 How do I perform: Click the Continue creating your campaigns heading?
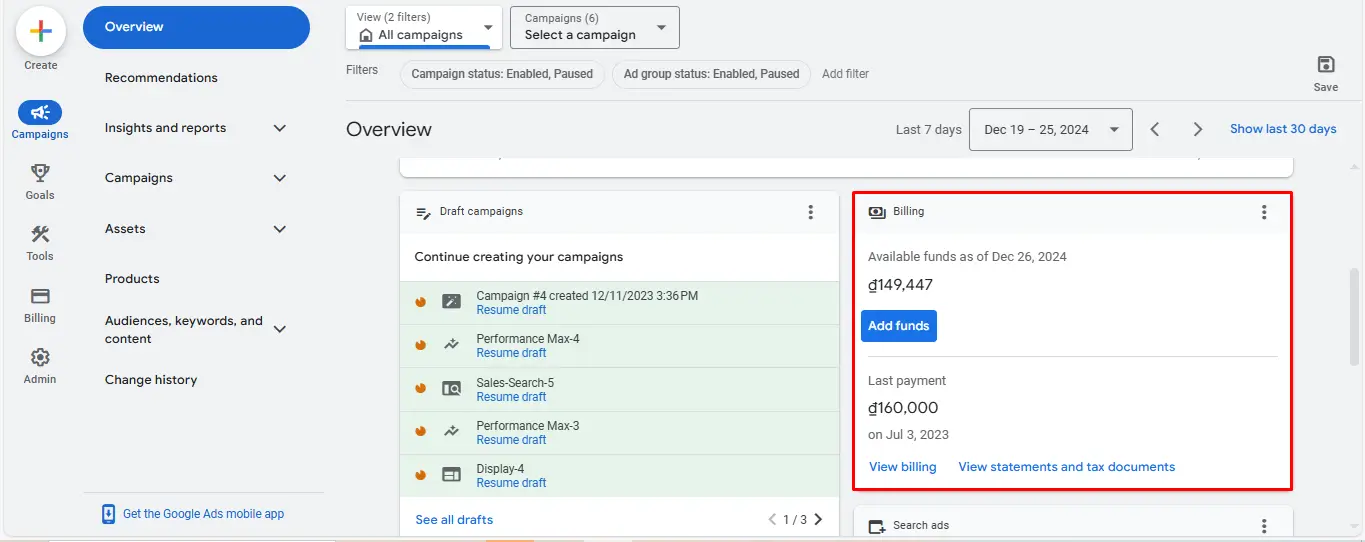click(x=519, y=257)
